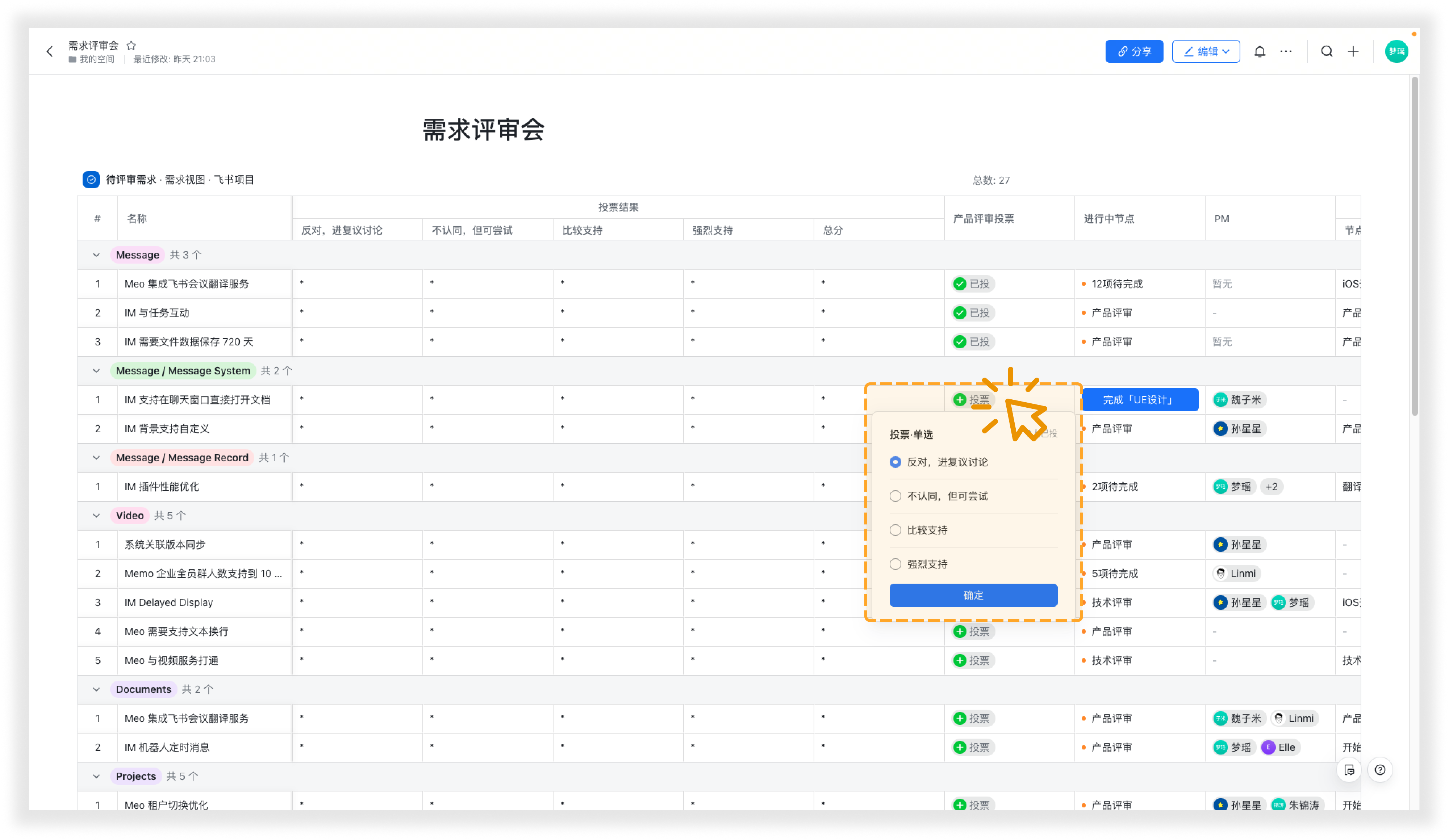
Task: Click the Projects group tag
Action: (x=136, y=776)
